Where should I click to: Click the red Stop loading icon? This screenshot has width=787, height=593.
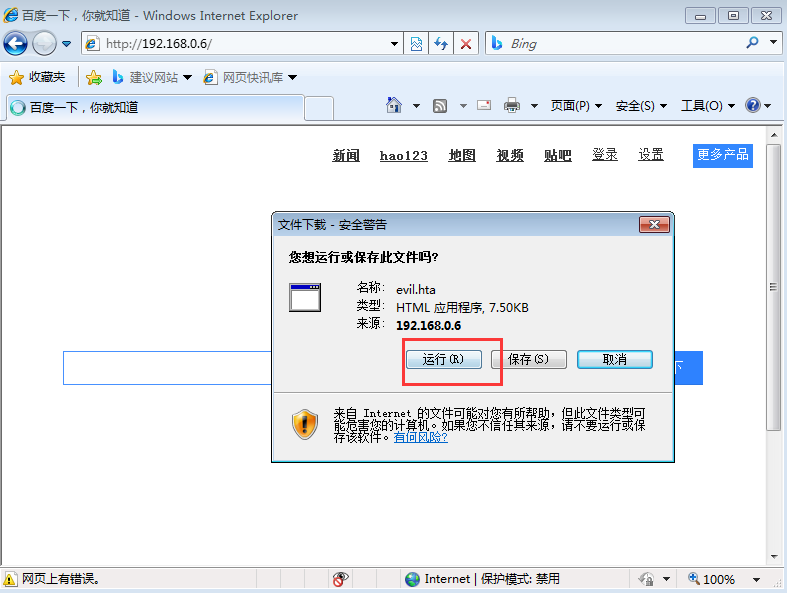(465, 44)
